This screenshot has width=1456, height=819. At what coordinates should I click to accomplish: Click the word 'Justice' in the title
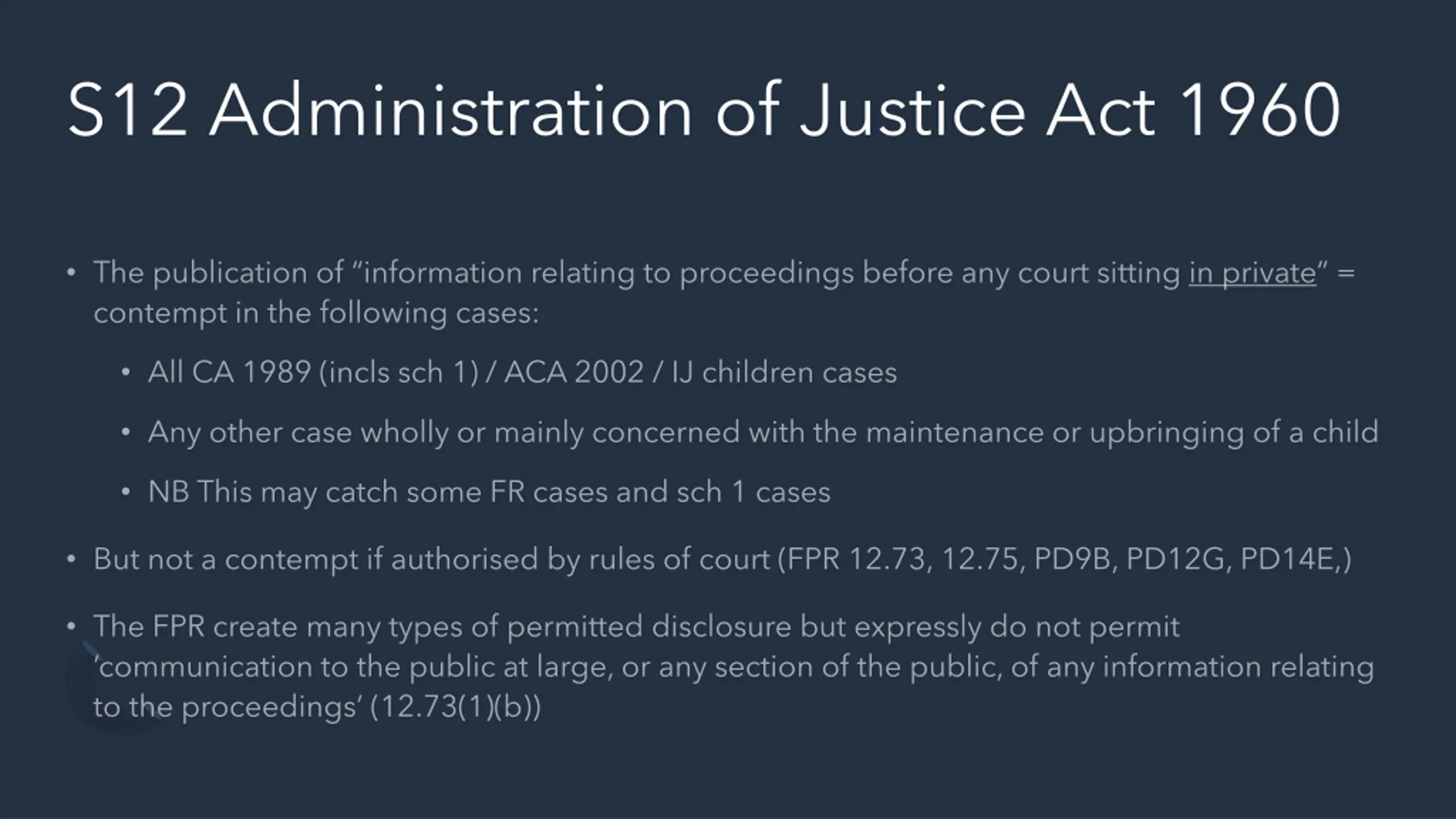[913, 110]
